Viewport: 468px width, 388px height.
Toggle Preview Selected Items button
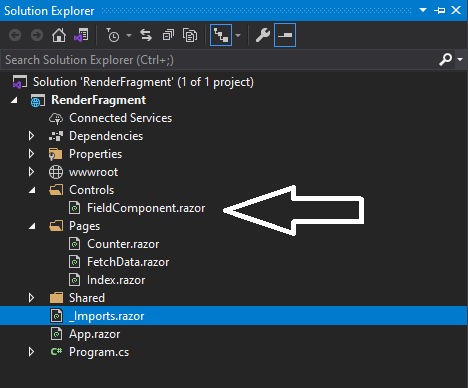point(285,35)
